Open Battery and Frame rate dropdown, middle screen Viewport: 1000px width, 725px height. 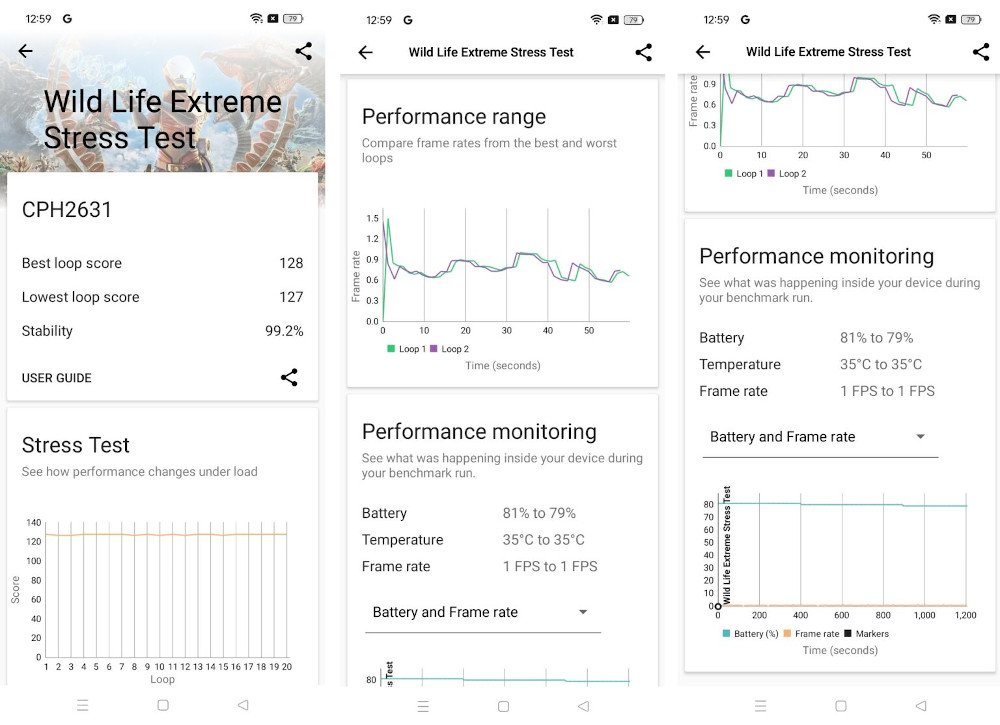482,612
